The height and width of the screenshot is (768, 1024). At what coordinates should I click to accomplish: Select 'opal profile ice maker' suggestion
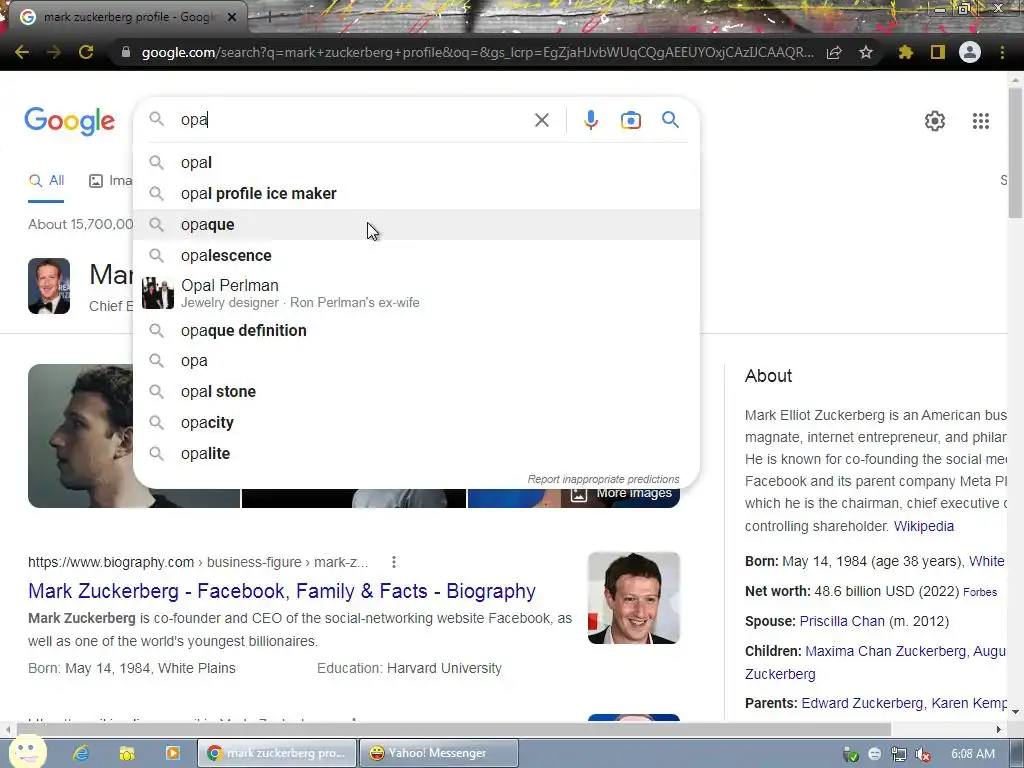[x=416, y=193]
